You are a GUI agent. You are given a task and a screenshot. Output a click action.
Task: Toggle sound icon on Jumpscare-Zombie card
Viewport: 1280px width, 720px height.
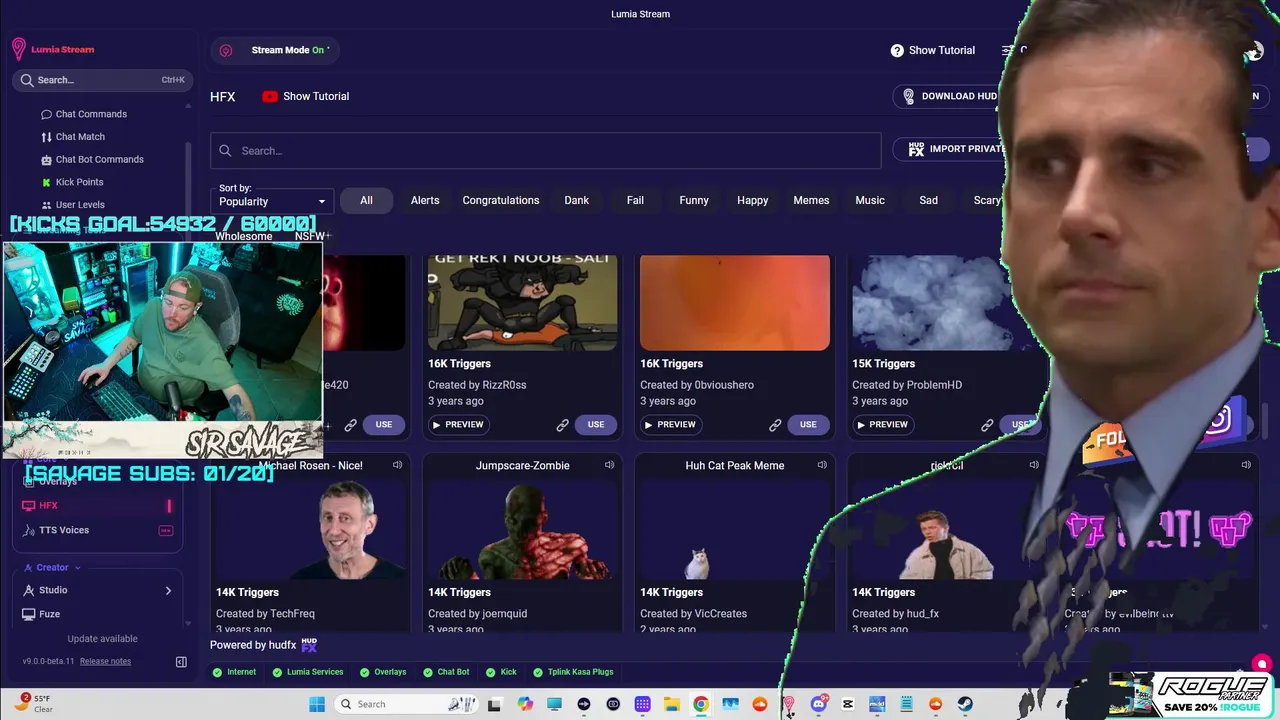click(x=609, y=465)
